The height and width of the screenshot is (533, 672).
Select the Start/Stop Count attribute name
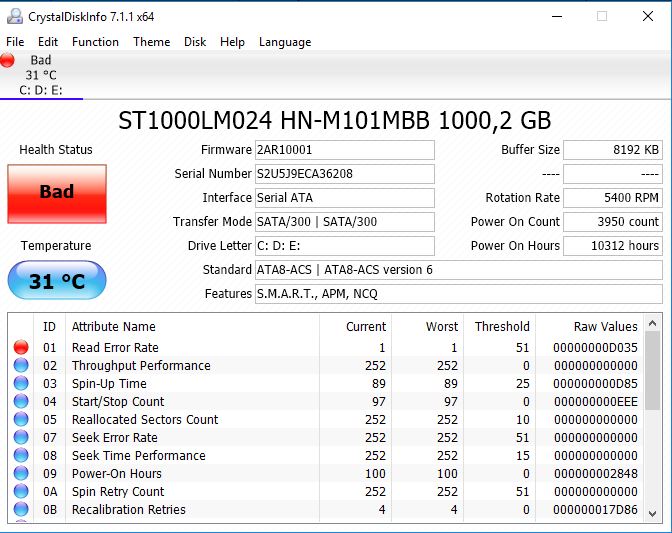pyautogui.click(x=118, y=401)
